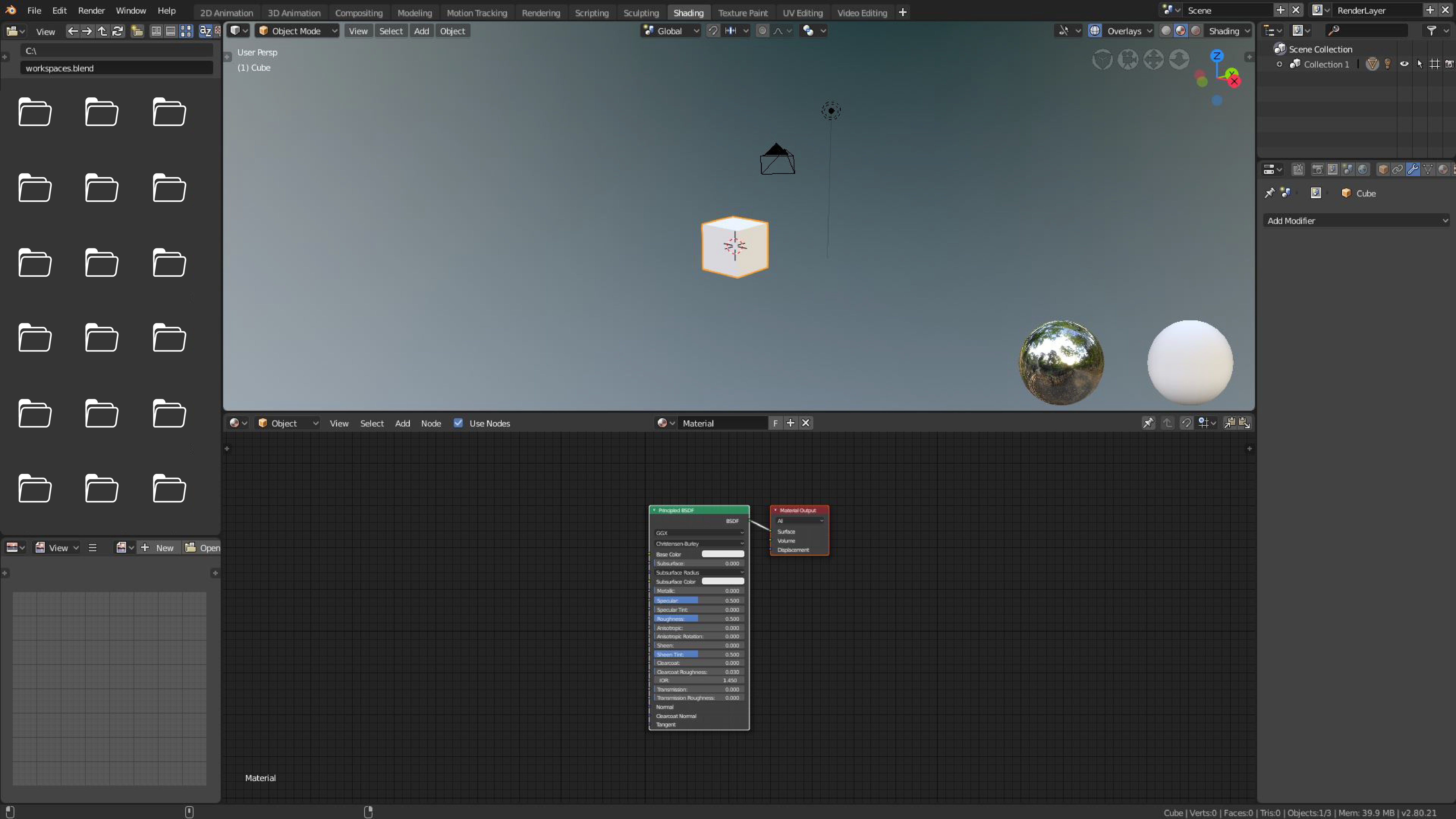Expand Collection 1 in the outliner
Viewport: 1456px width, 819px height.
1280,64
